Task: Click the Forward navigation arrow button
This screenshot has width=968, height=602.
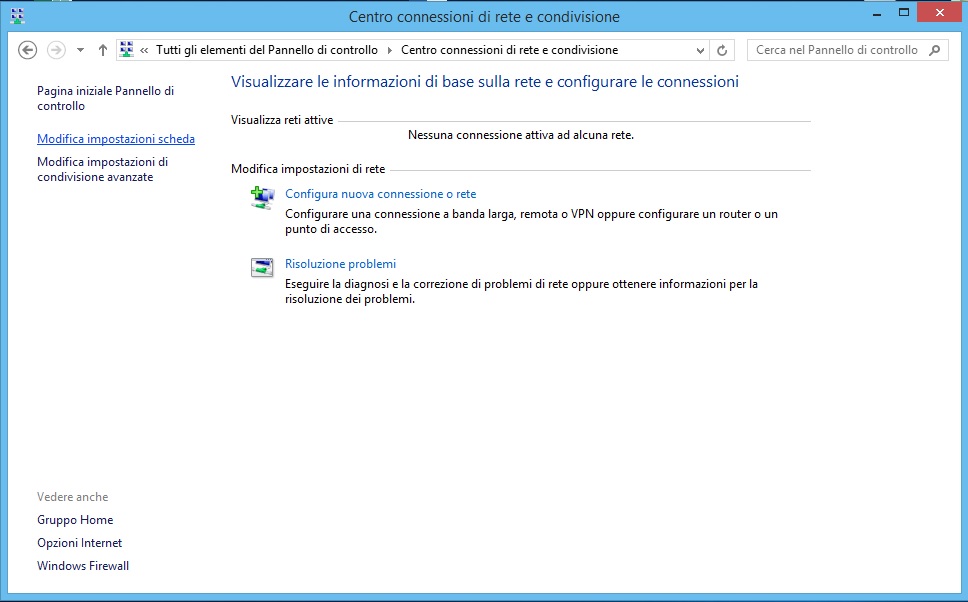Action: pos(57,50)
